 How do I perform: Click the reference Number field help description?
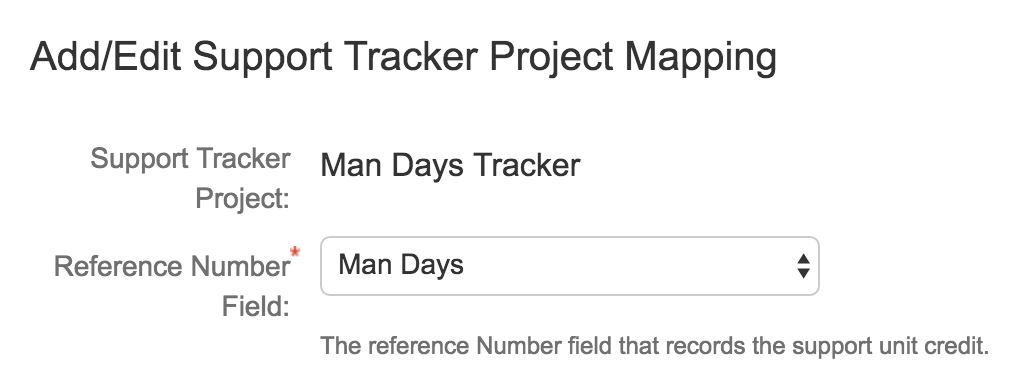[x=654, y=346]
